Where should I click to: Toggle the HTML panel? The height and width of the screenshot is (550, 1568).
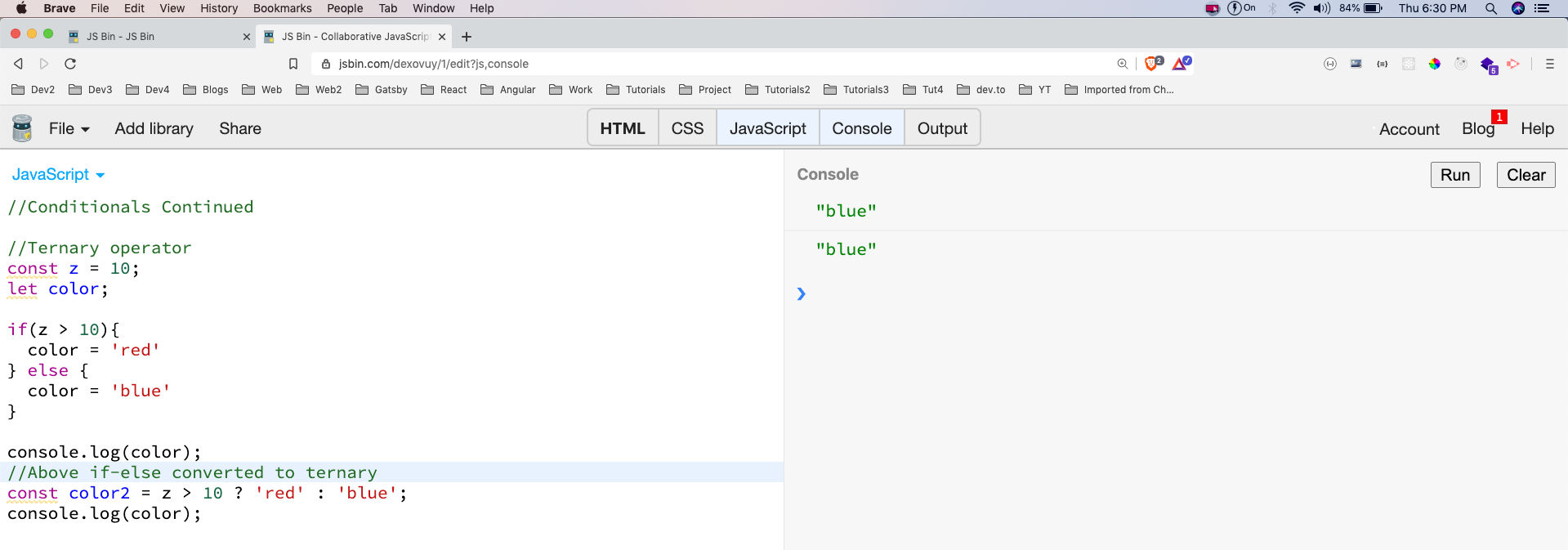tap(623, 128)
